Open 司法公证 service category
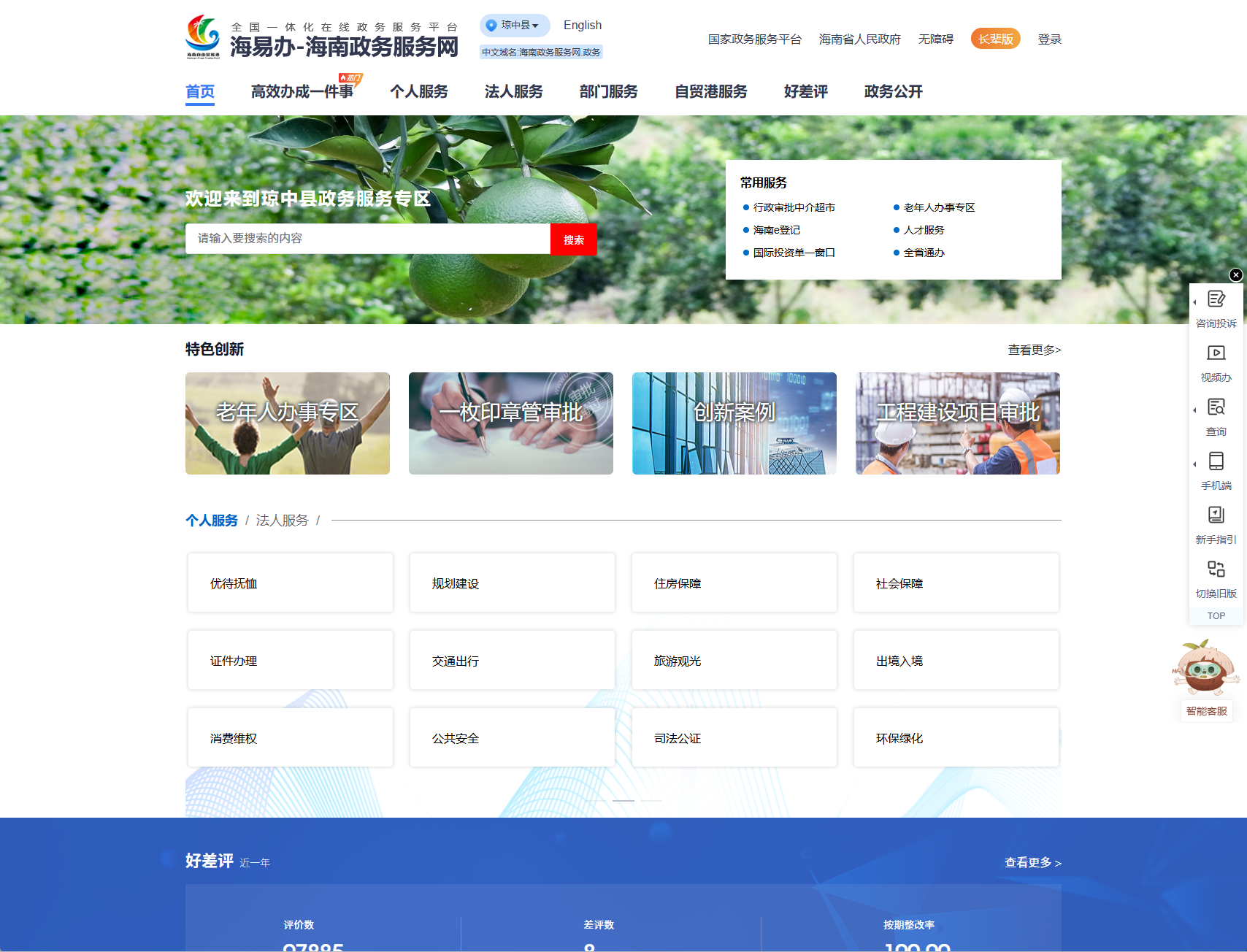Screen dimensions: 1247x952 click(734, 737)
